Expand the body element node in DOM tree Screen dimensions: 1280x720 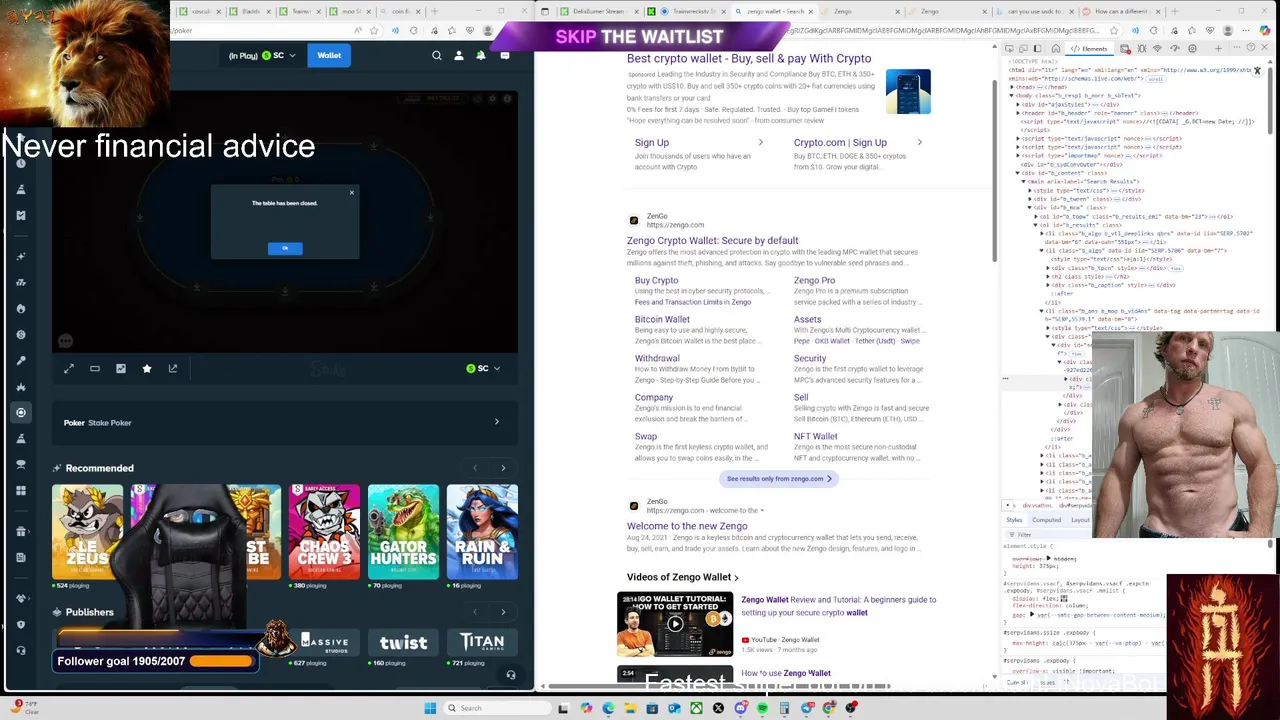pos(1011,96)
